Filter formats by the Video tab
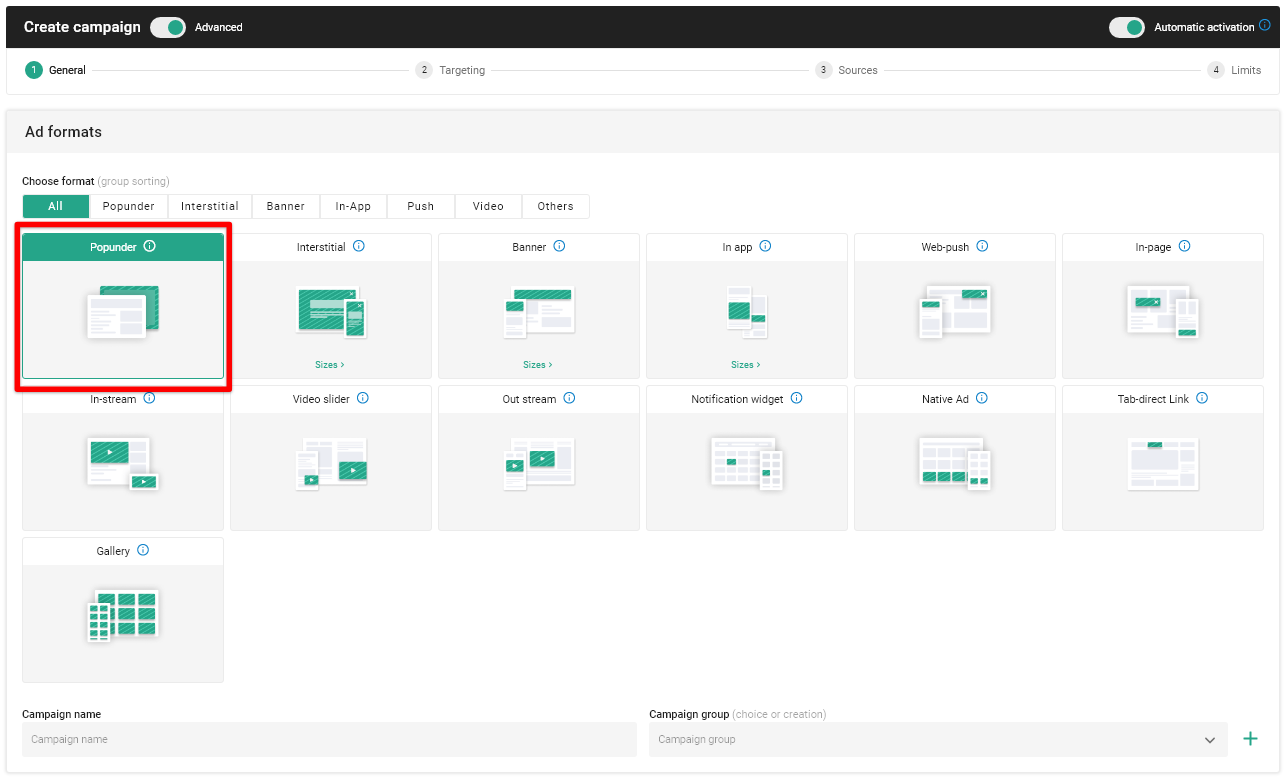 coord(488,207)
